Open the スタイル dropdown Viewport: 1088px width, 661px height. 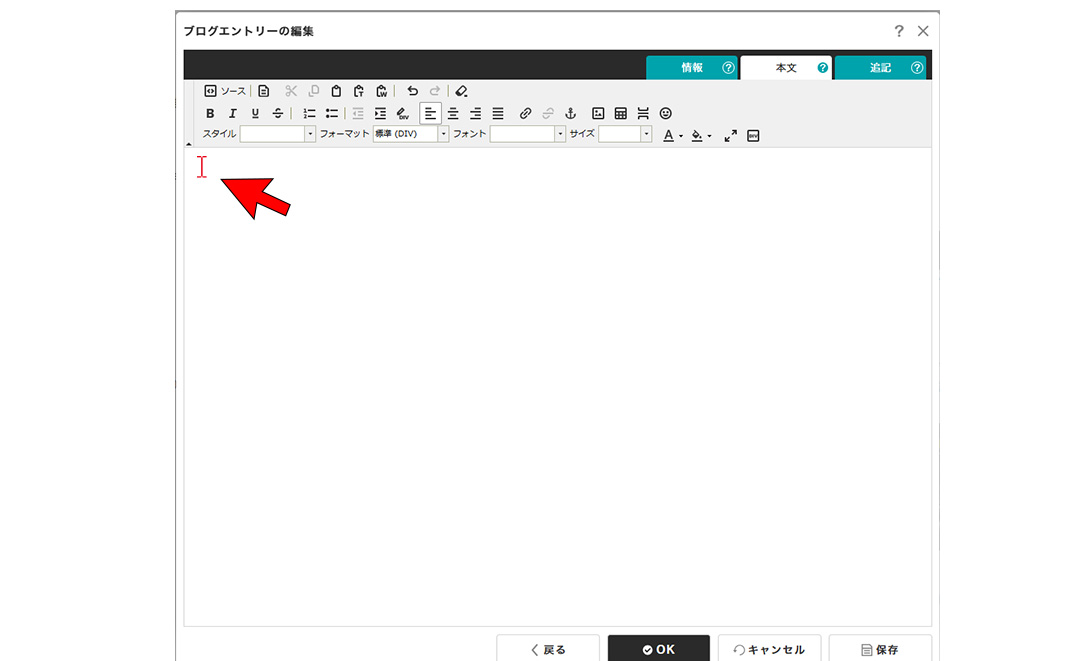coord(277,134)
